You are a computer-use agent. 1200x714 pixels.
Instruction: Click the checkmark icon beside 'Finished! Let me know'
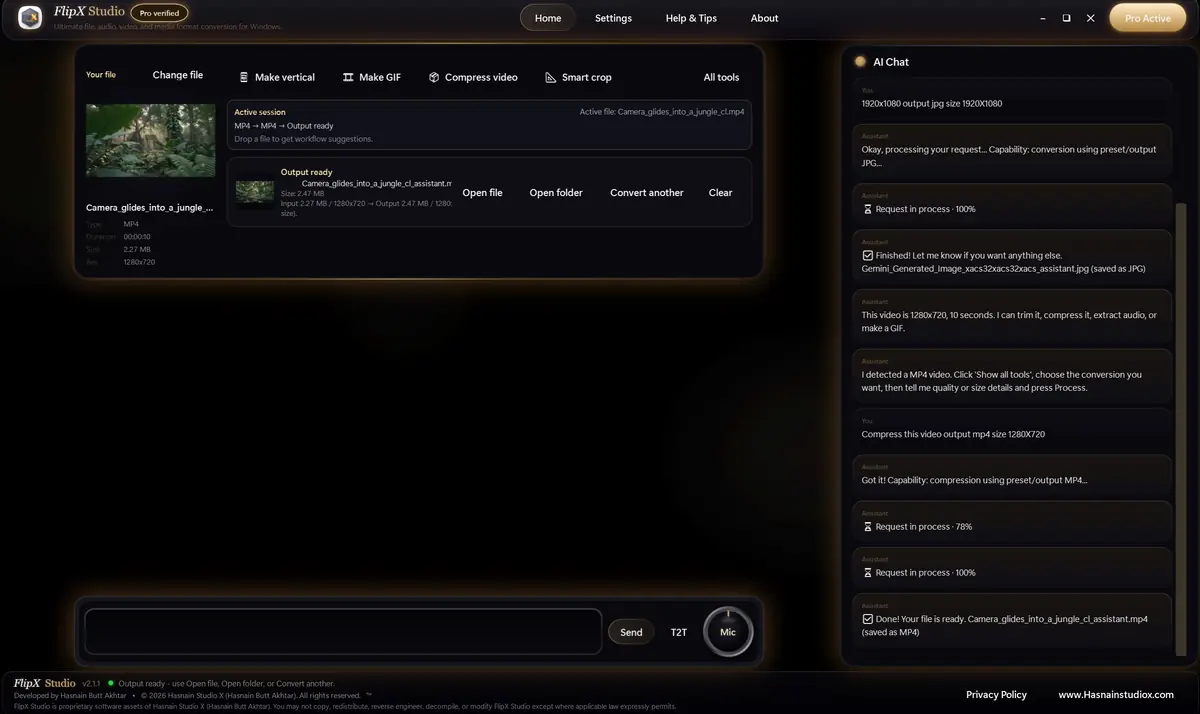click(867, 256)
